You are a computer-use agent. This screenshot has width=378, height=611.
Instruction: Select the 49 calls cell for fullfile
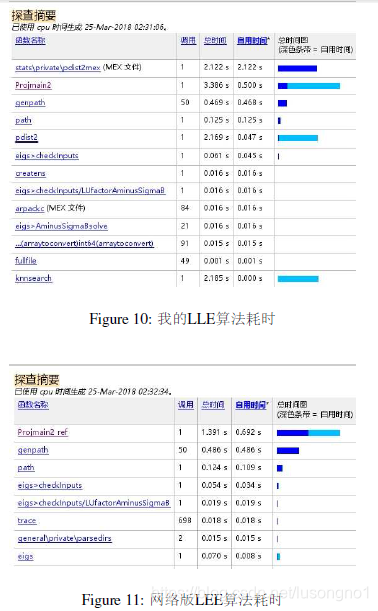point(185,261)
